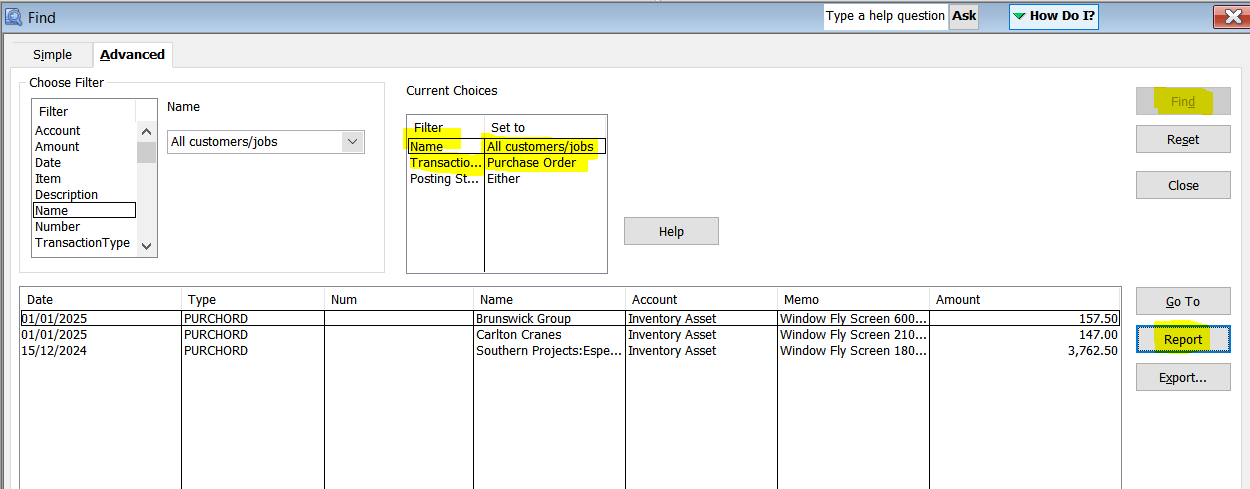Click the 3,762.50 amount cell
This screenshot has width=1250, height=489.
coord(1024,351)
